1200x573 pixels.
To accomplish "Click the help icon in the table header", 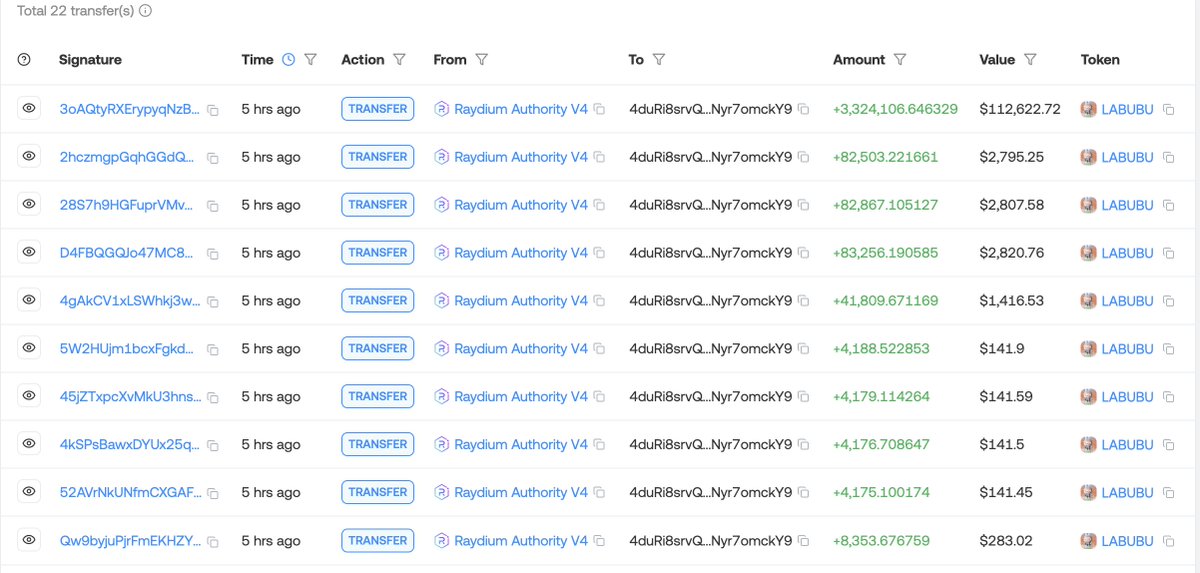I will (24, 60).
